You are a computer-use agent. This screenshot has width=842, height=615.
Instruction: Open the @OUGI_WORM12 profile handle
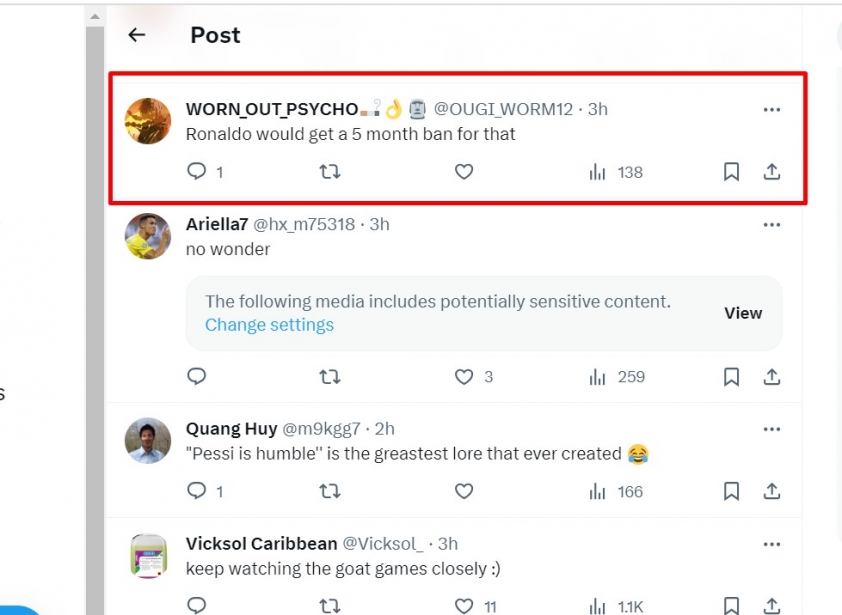coord(503,109)
